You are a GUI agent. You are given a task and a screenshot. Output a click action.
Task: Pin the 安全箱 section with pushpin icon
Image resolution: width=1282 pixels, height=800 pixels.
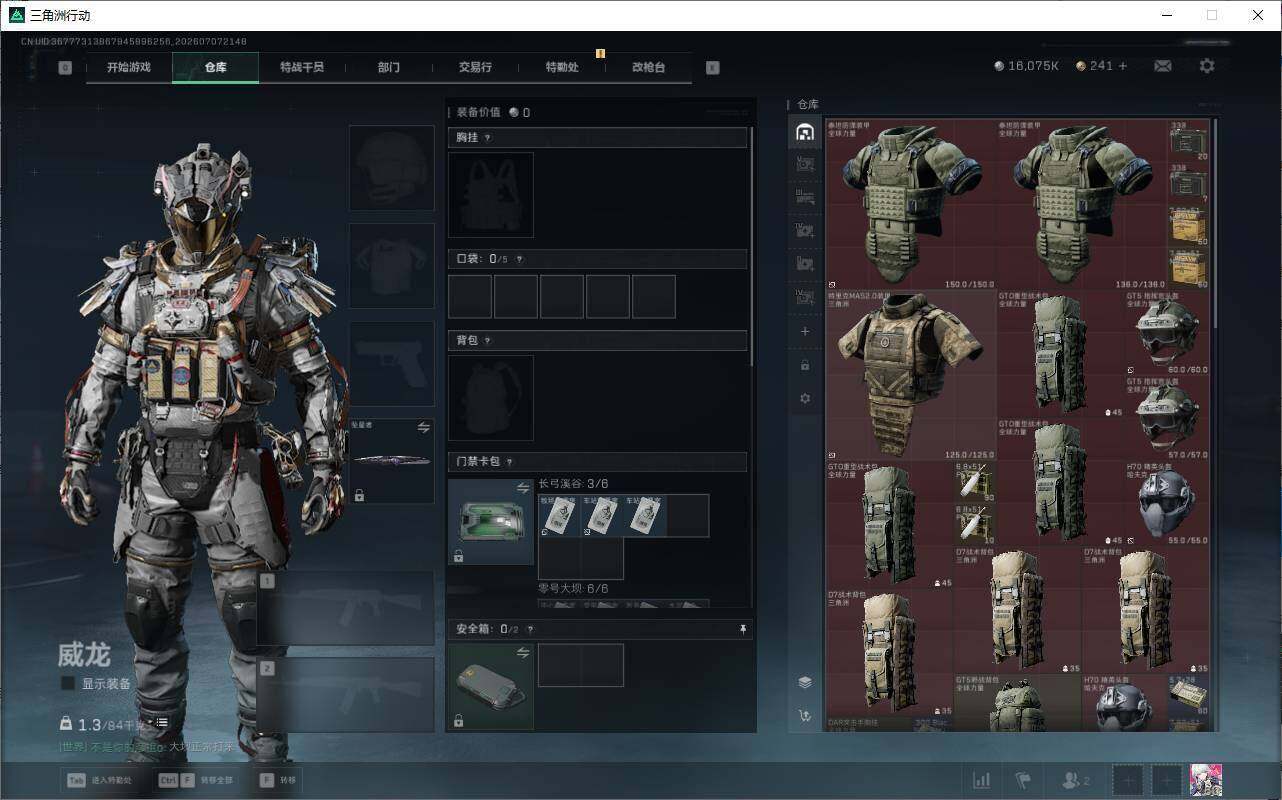pos(743,629)
